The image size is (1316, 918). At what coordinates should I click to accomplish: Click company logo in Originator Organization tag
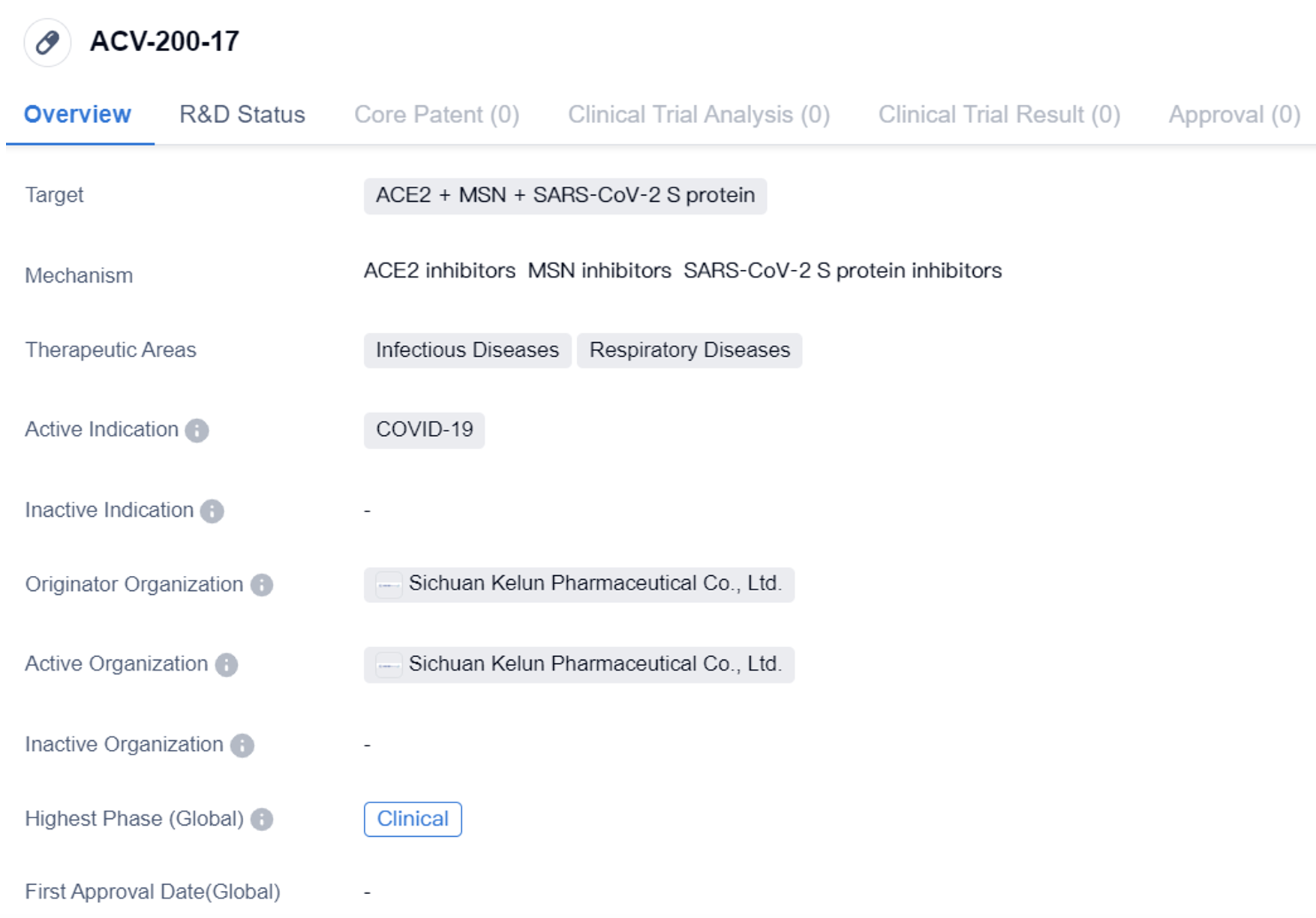pos(389,585)
